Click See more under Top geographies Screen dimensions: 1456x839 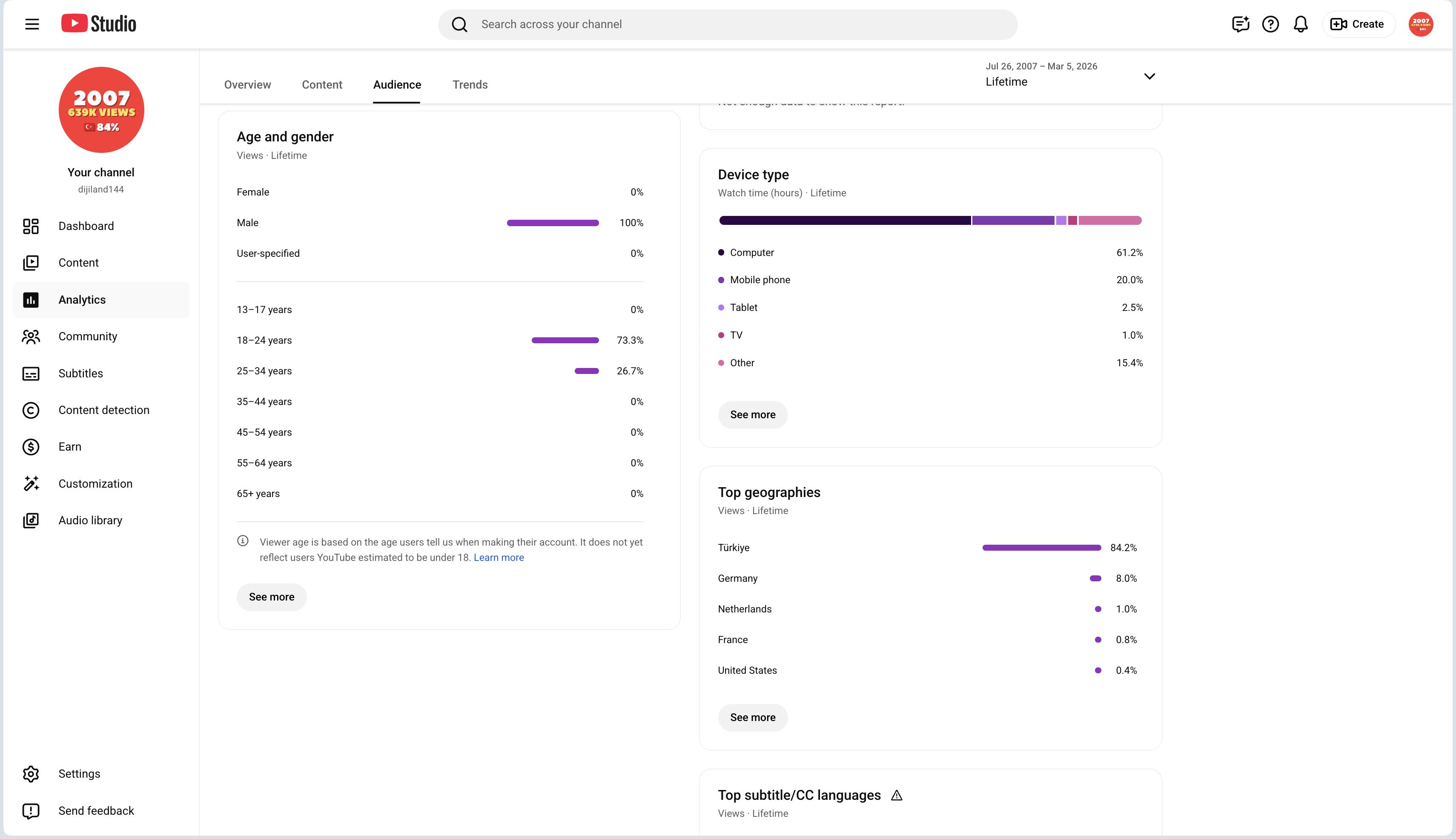[x=753, y=718]
